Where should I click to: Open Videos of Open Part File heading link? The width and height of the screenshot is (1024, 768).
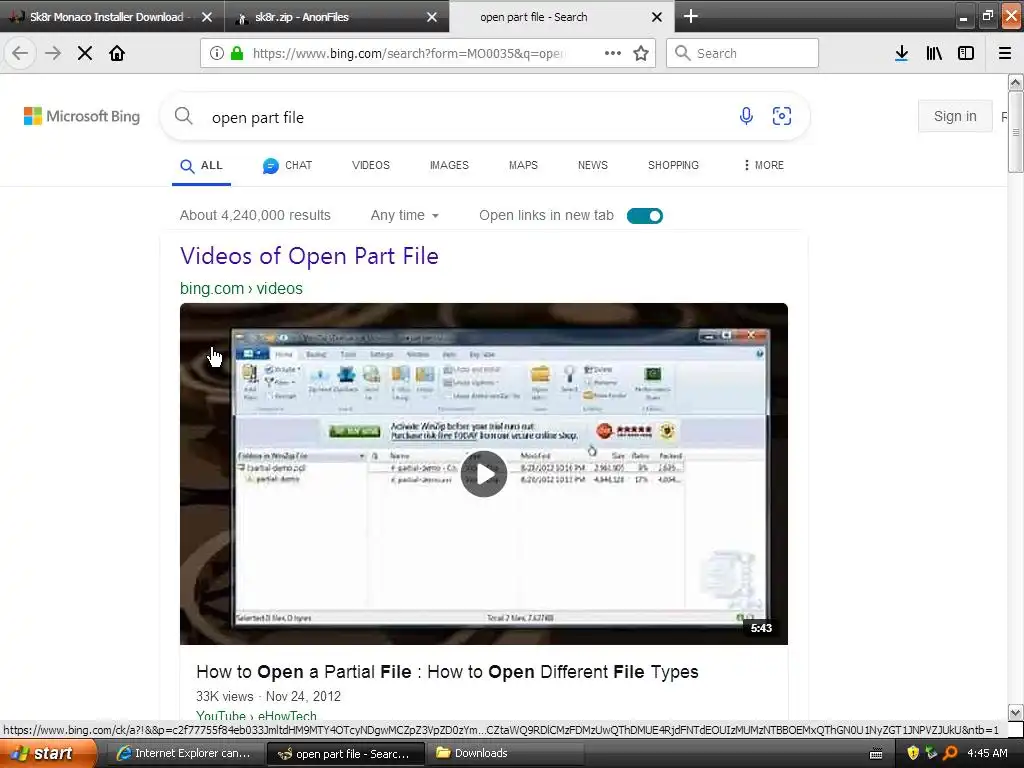tap(309, 256)
